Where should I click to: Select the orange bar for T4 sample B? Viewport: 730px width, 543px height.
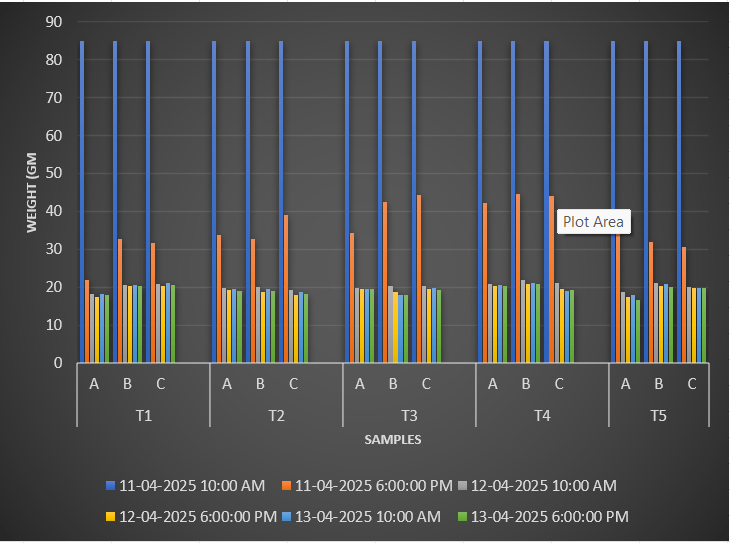point(517,280)
